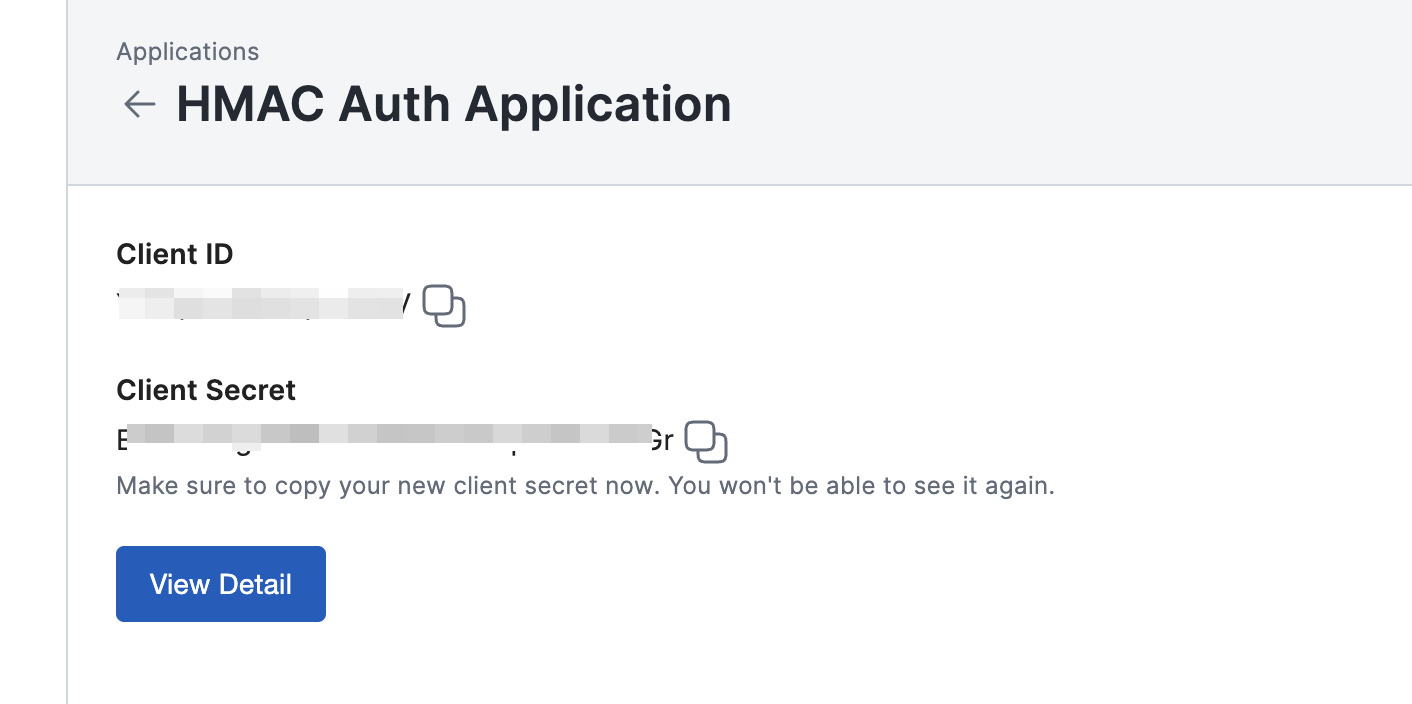Open the View Detail button
The width and height of the screenshot is (1412, 704).
point(221,584)
